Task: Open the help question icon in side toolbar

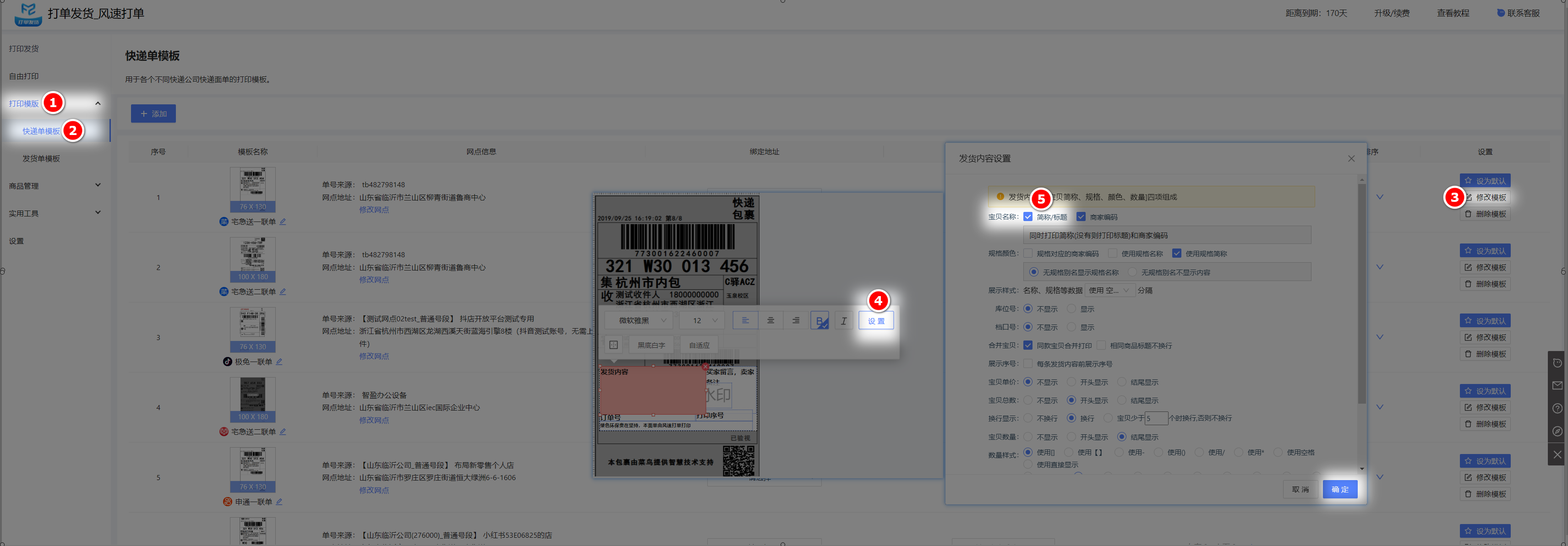Action: point(1557,408)
